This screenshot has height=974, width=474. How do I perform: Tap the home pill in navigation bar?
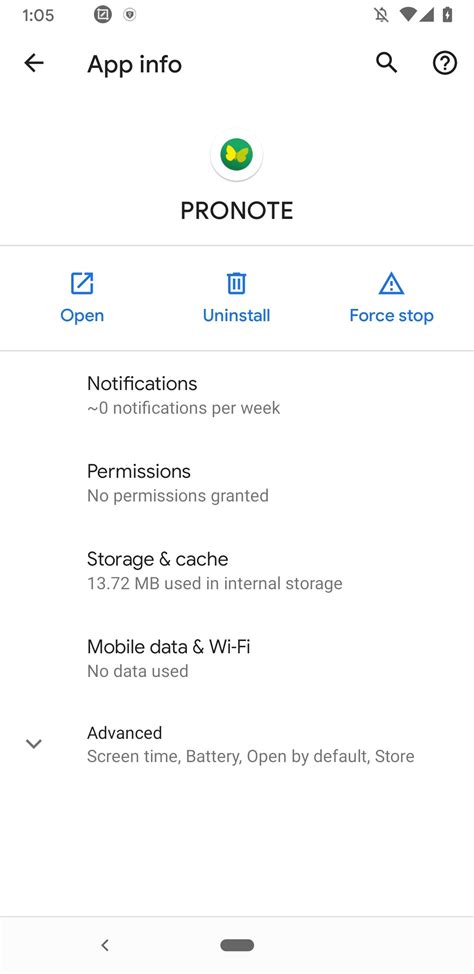(x=237, y=945)
